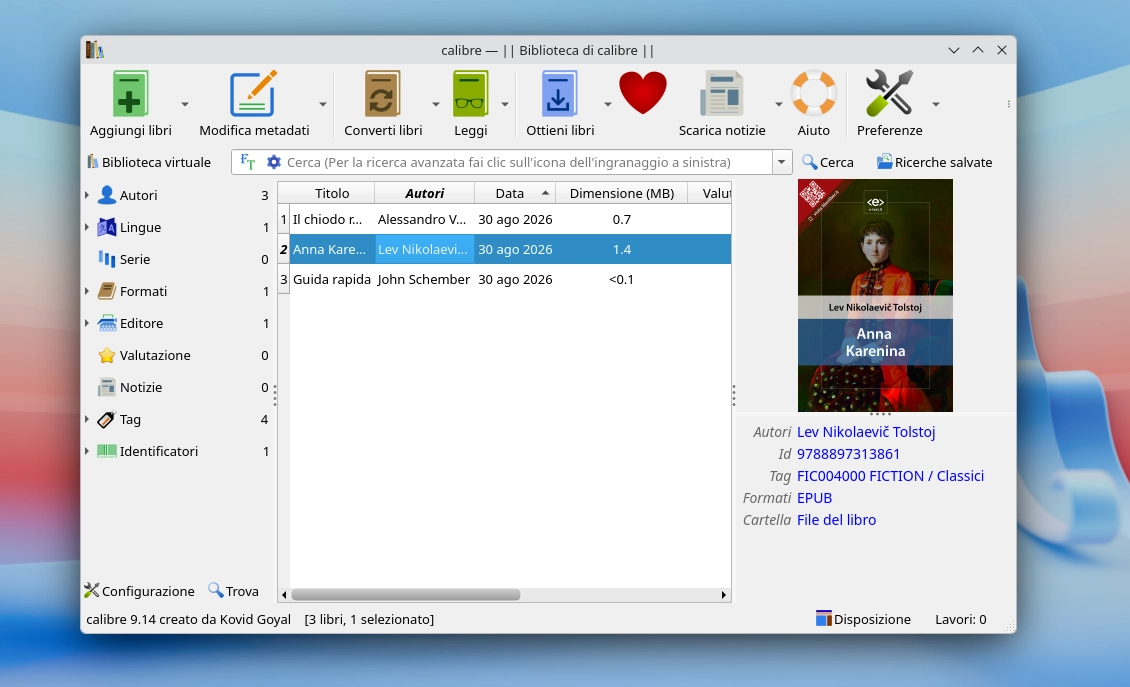Click the Editore printer icon
1130x687 pixels.
tap(107, 323)
